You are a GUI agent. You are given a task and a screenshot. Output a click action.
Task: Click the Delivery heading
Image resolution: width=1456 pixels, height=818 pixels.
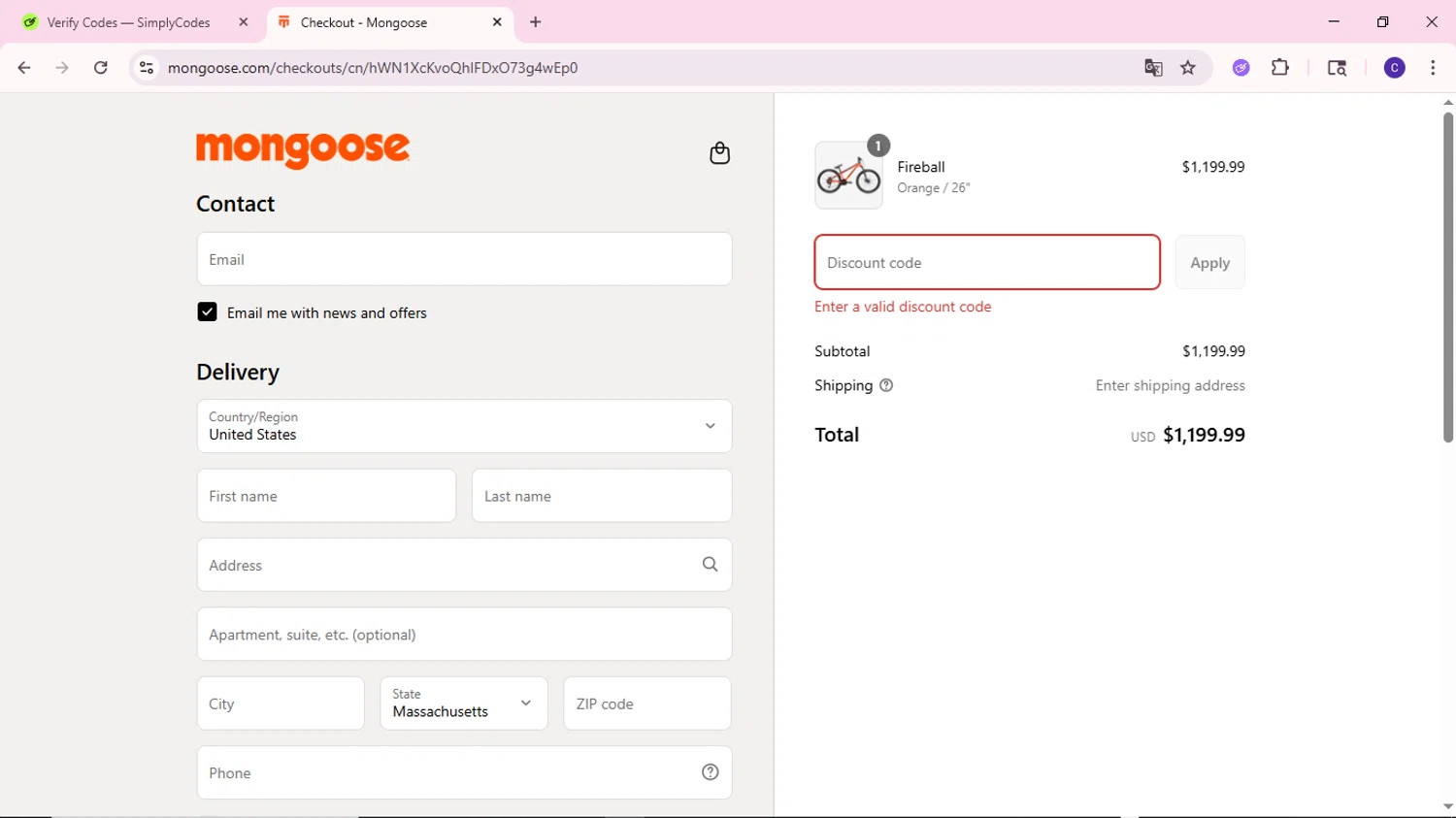[238, 373]
